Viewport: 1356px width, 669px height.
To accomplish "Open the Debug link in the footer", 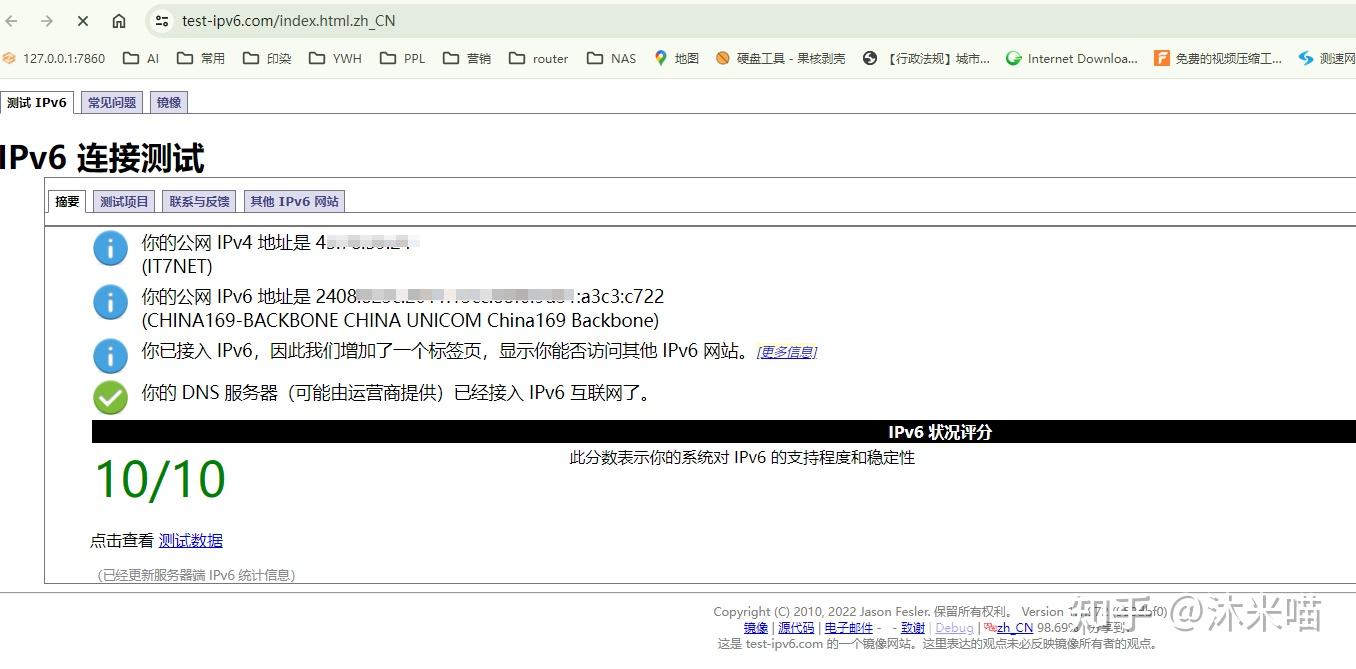I will [953, 627].
